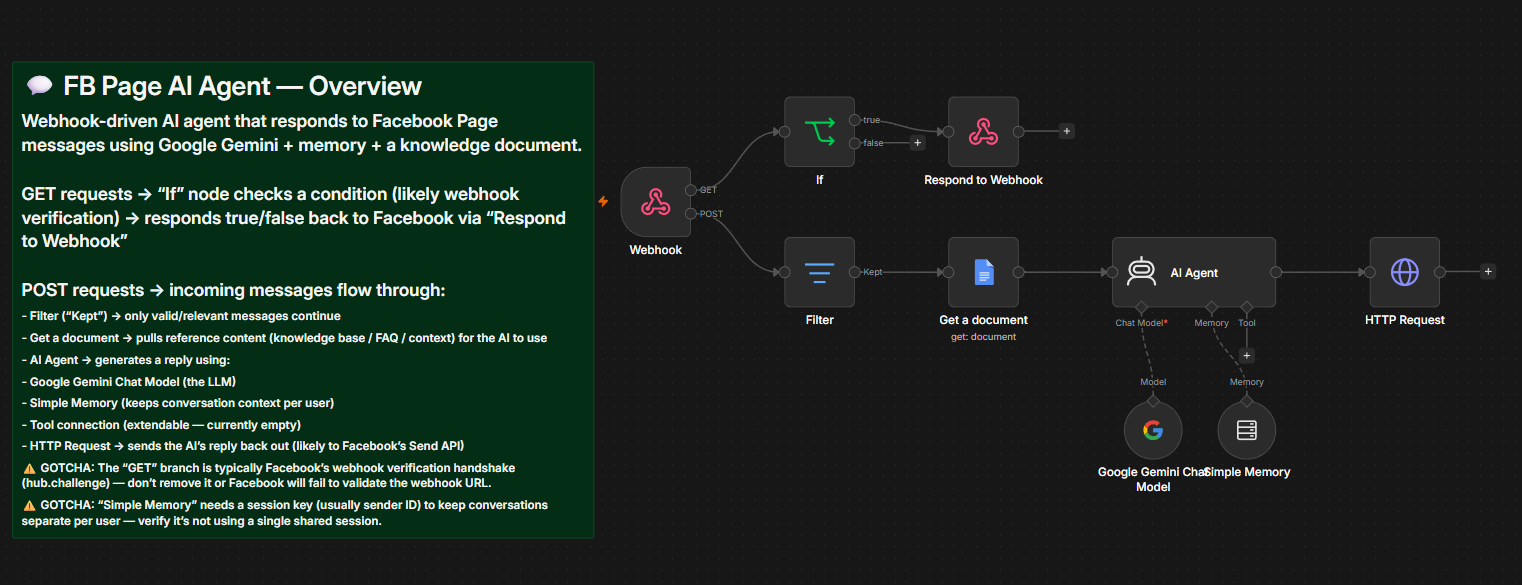Open the AI Agent node
Viewport: 1522px width, 585px height.
tap(1194, 272)
